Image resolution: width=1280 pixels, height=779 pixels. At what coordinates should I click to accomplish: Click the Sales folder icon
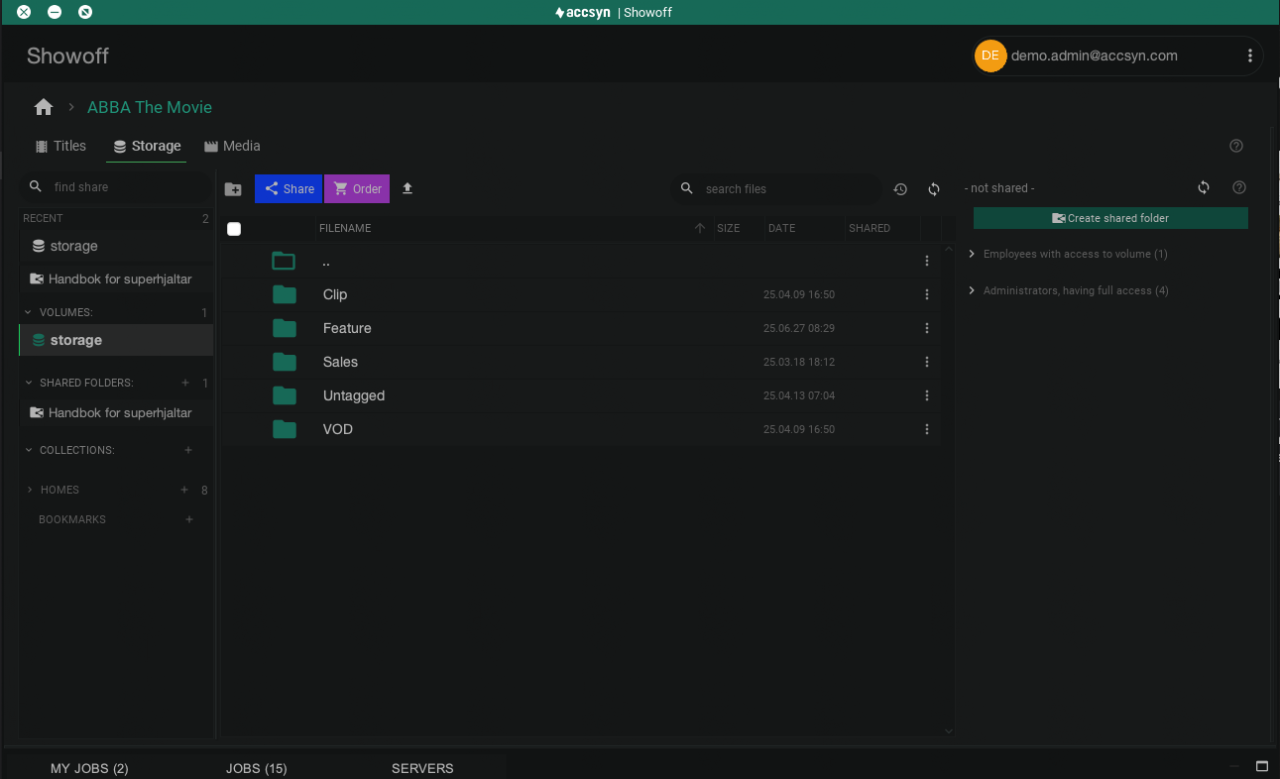point(284,362)
